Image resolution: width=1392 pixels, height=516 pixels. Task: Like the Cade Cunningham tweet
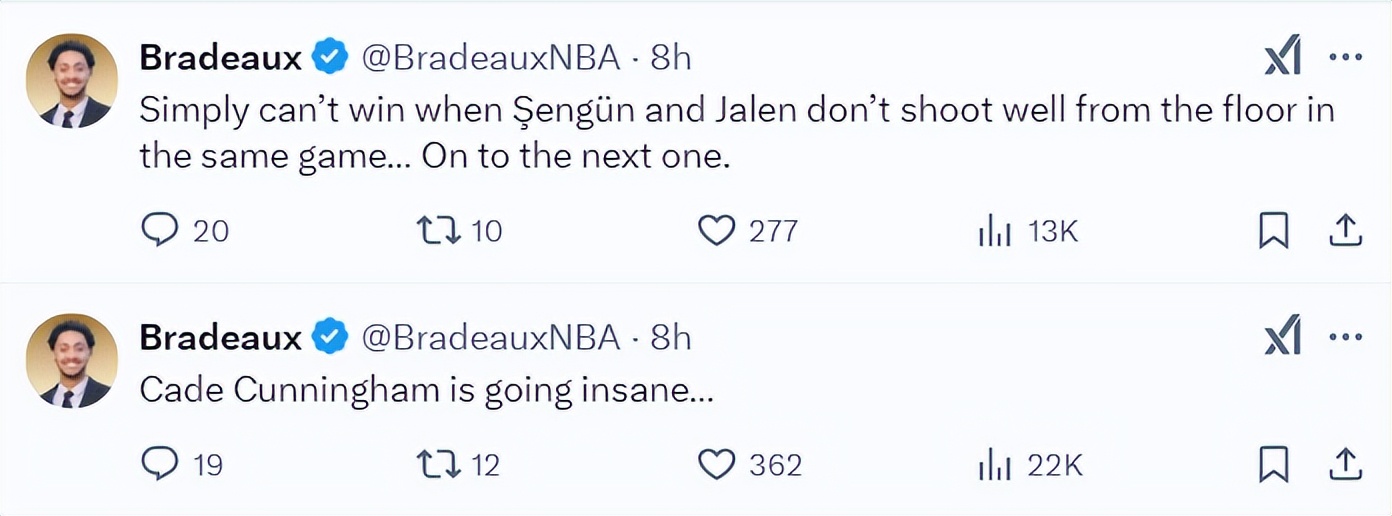click(716, 464)
